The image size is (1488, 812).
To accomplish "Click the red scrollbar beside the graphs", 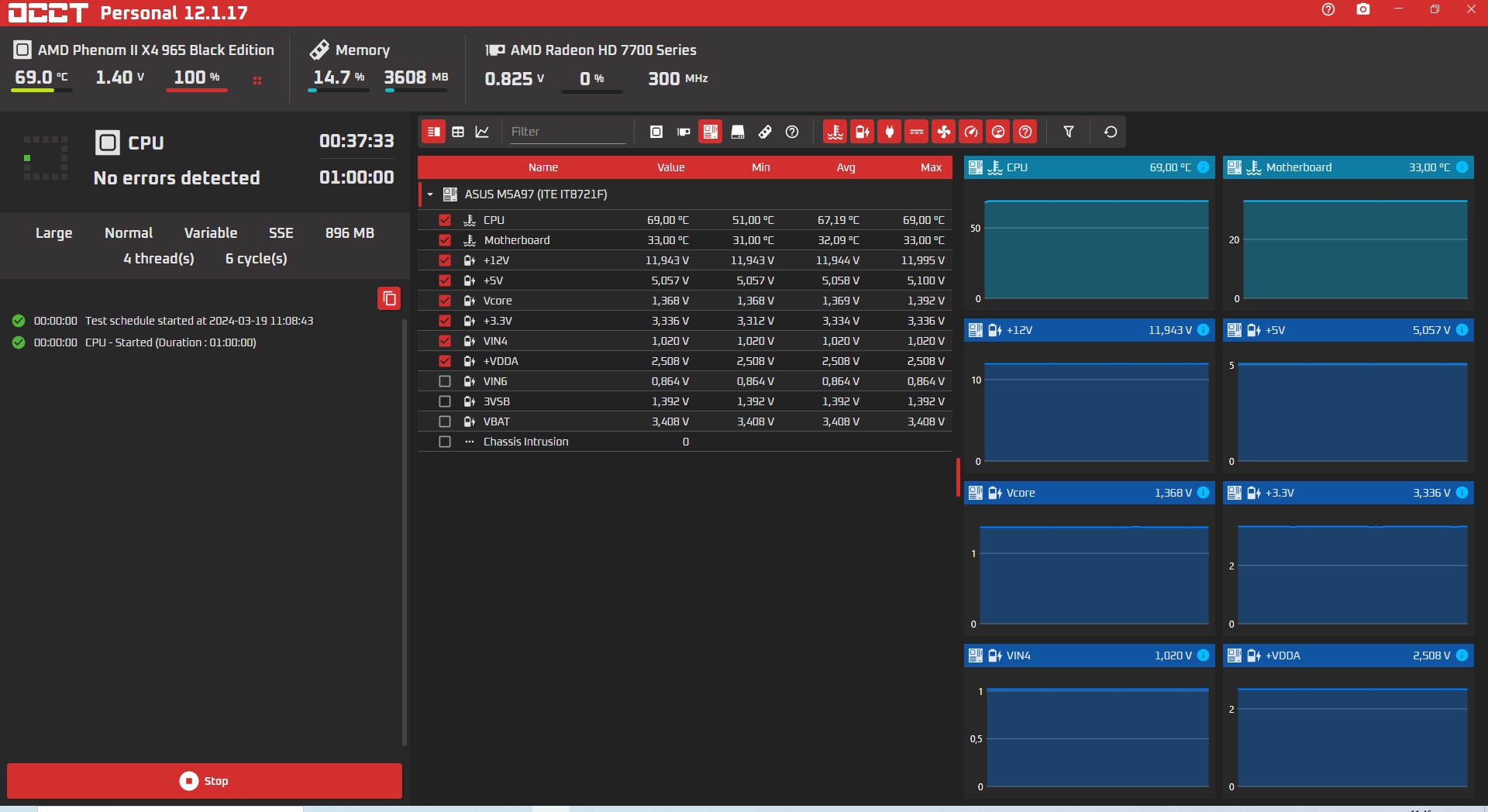I will [958, 477].
